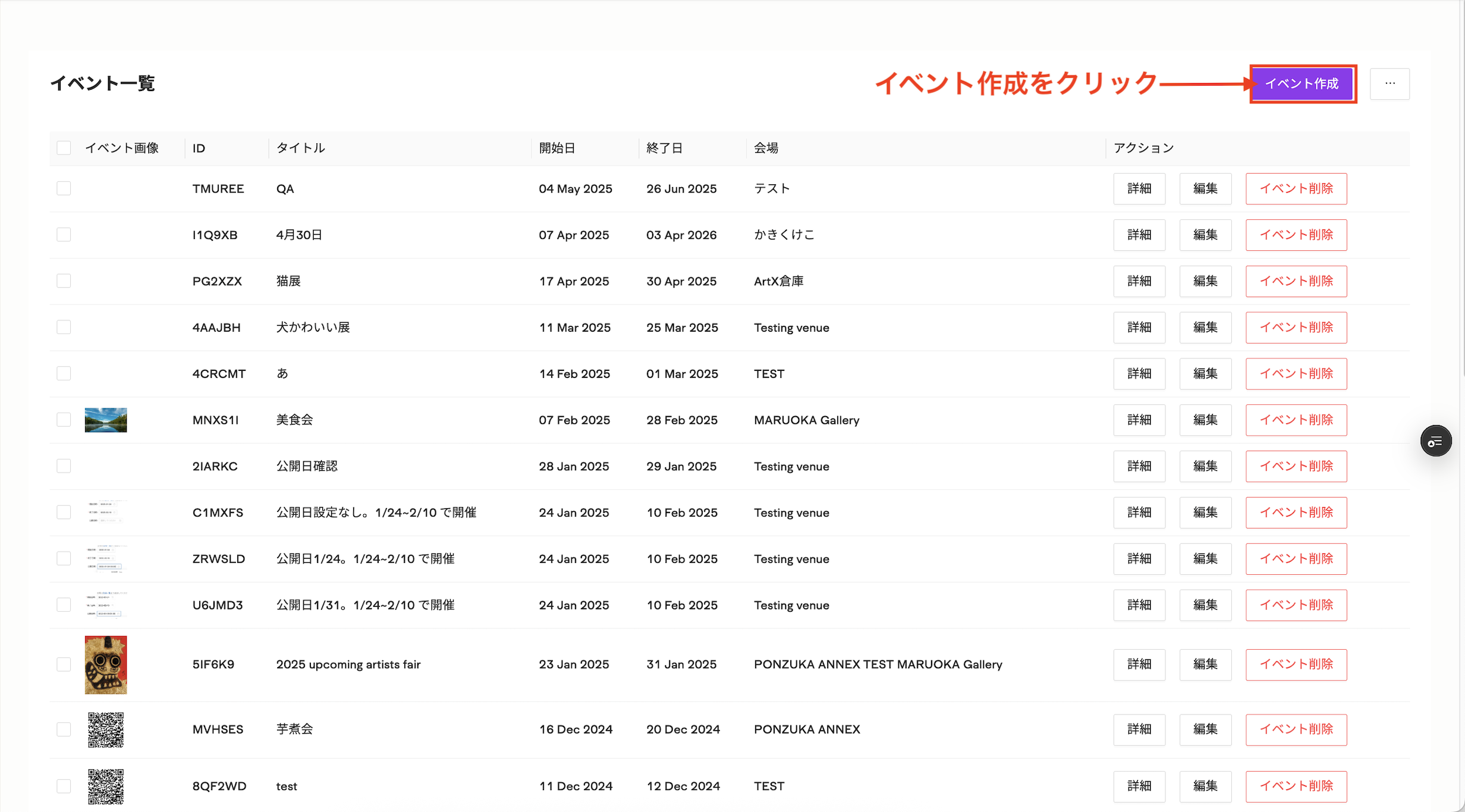Click the floating dark list widget icon

[1436, 440]
